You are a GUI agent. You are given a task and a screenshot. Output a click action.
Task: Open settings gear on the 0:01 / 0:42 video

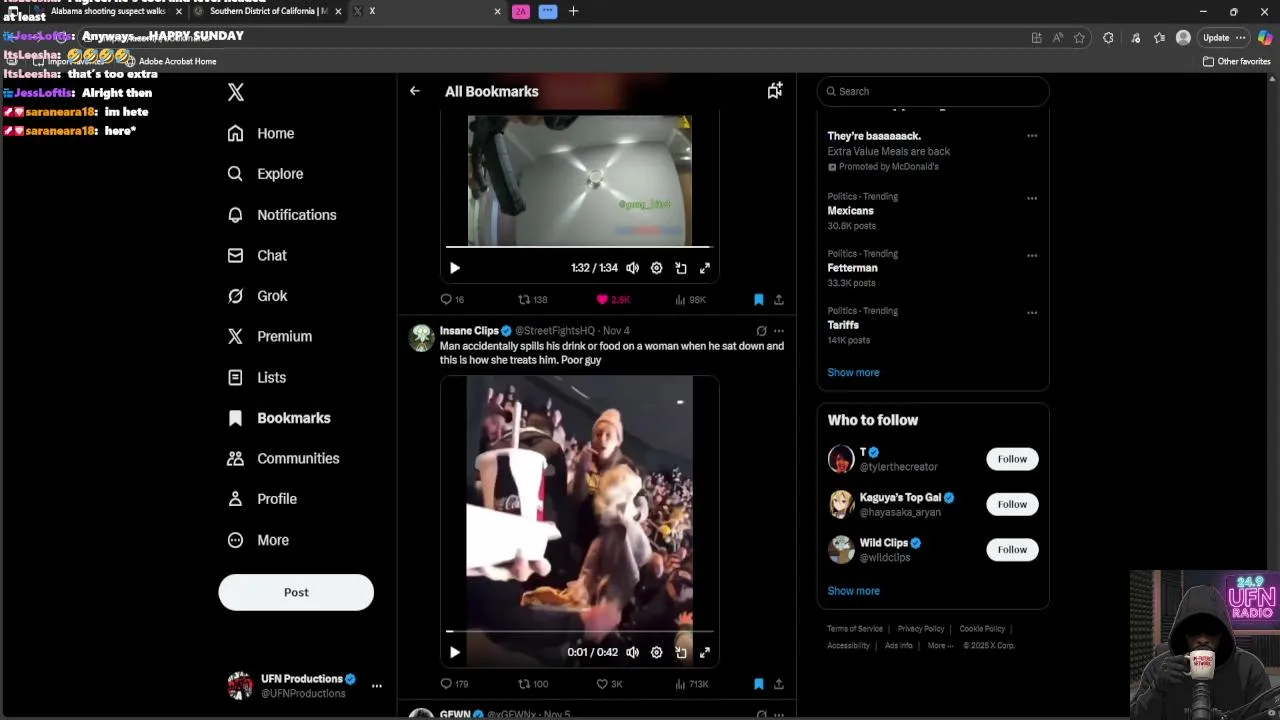pos(657,652)
